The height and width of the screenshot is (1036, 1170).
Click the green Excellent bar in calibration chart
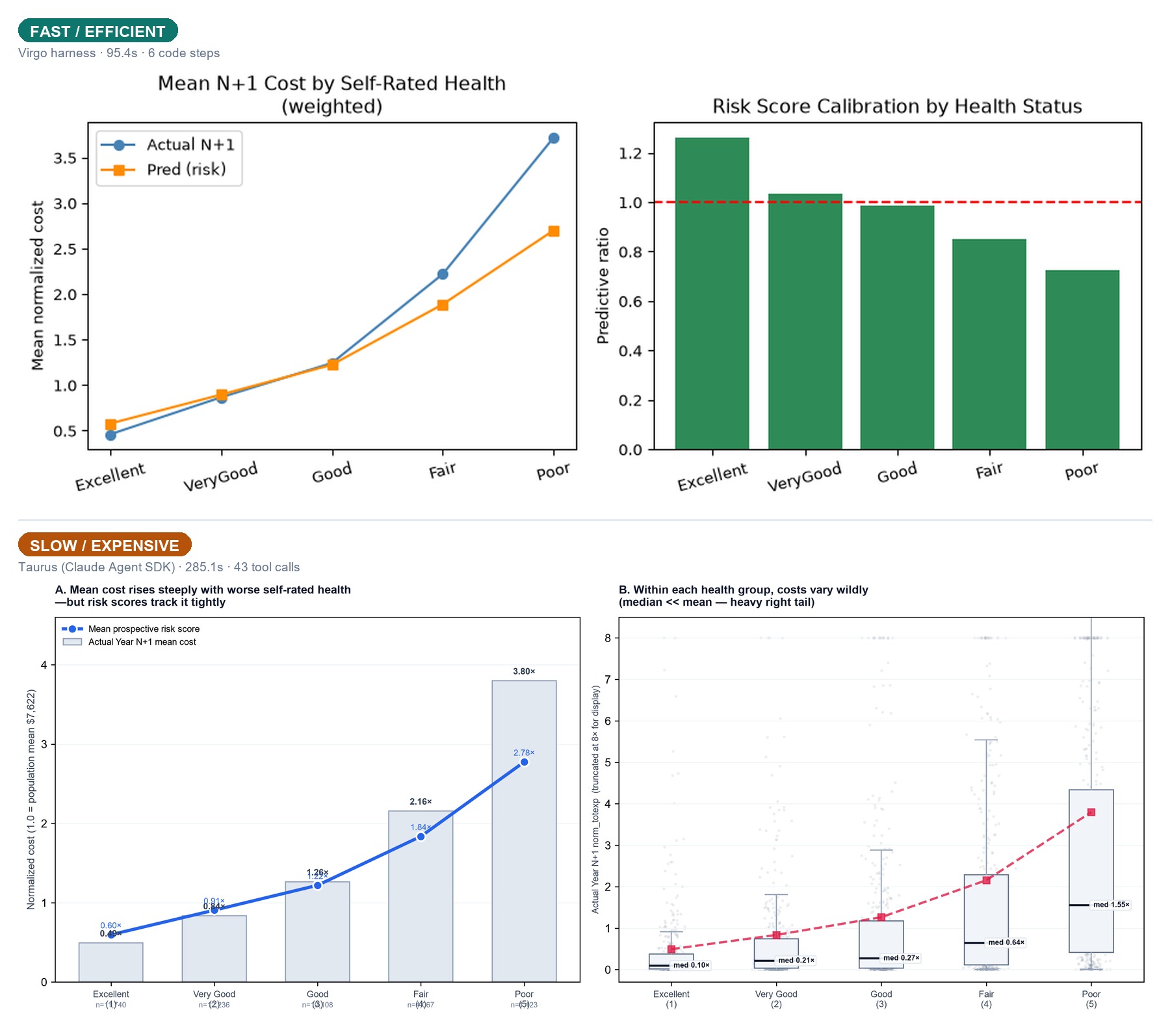(712, 293)
